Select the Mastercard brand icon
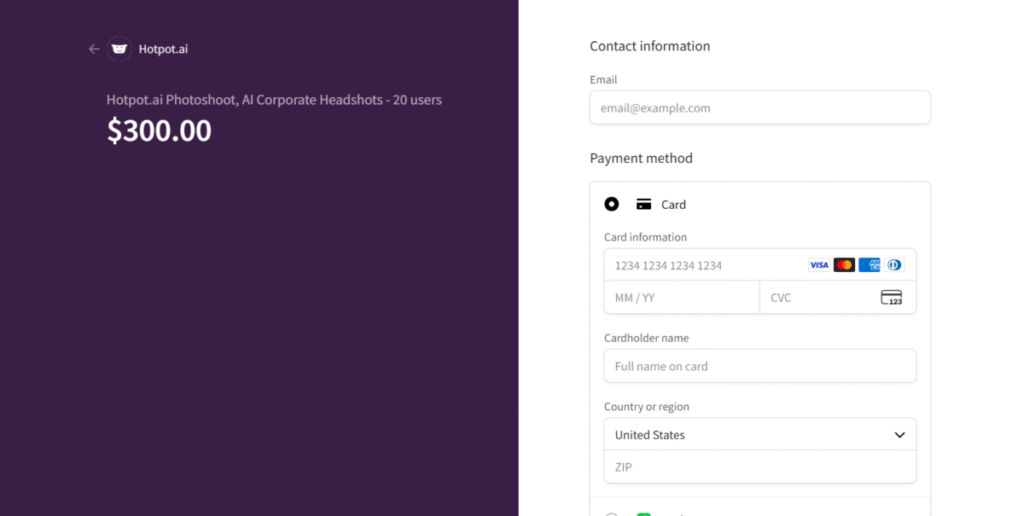Screen dimensions: 1024x516 point(844,265)
